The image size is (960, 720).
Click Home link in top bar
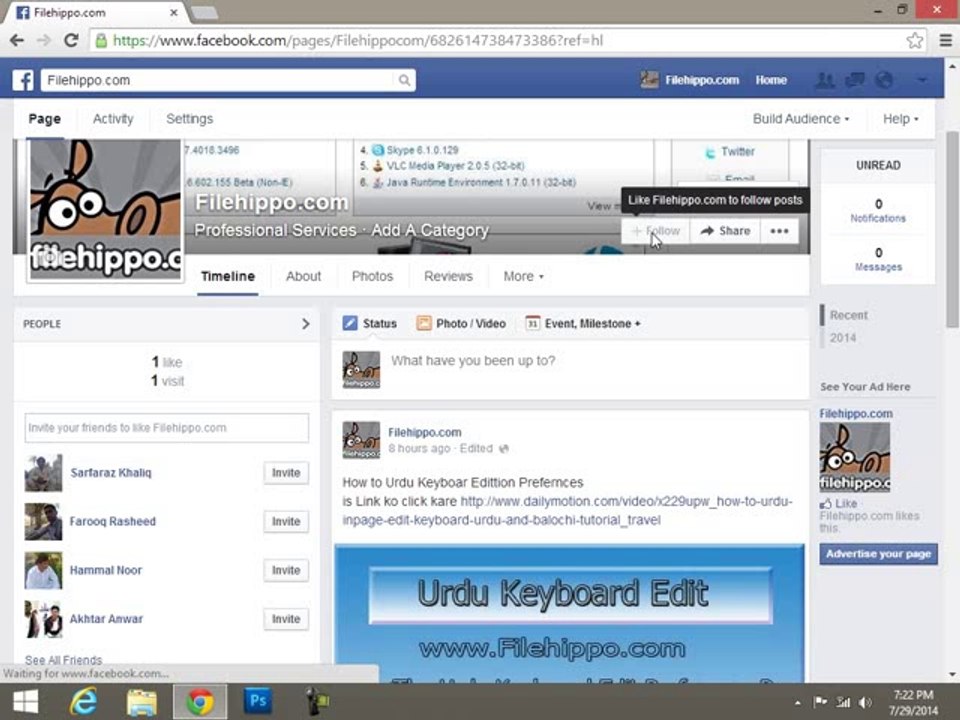click(x=771, y=80)
